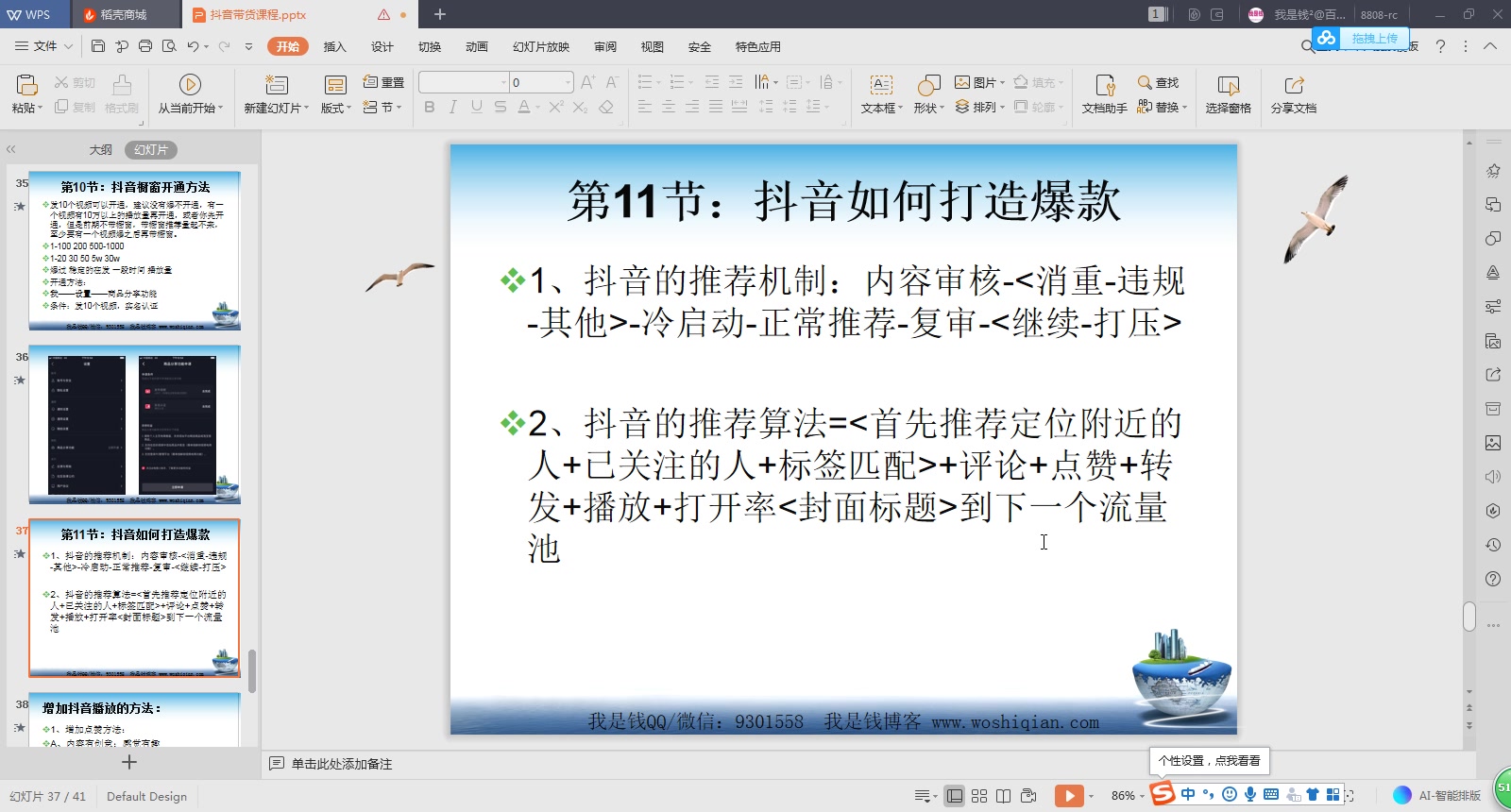Viewport: 1511px width, 812px height.
Task: Click the Sogou emoji face icon
Action: pos(1230,794)
